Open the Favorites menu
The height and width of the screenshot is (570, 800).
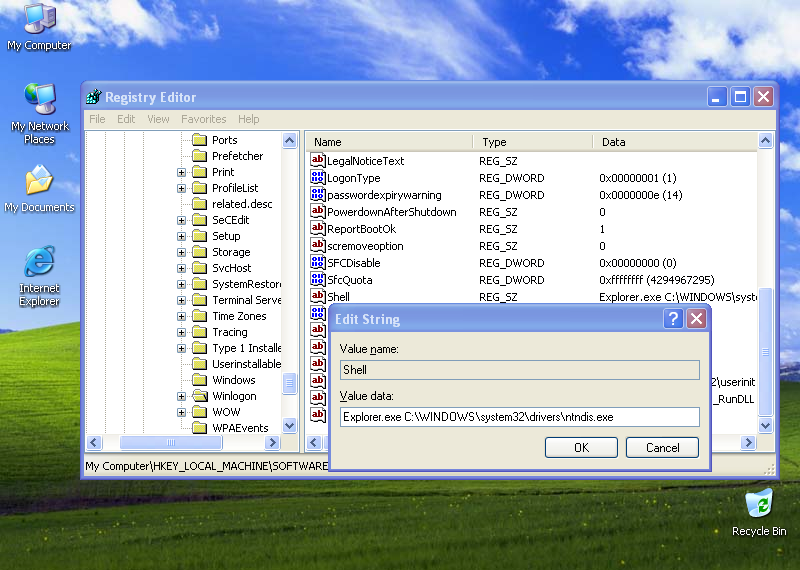click(x=204, y=119)
